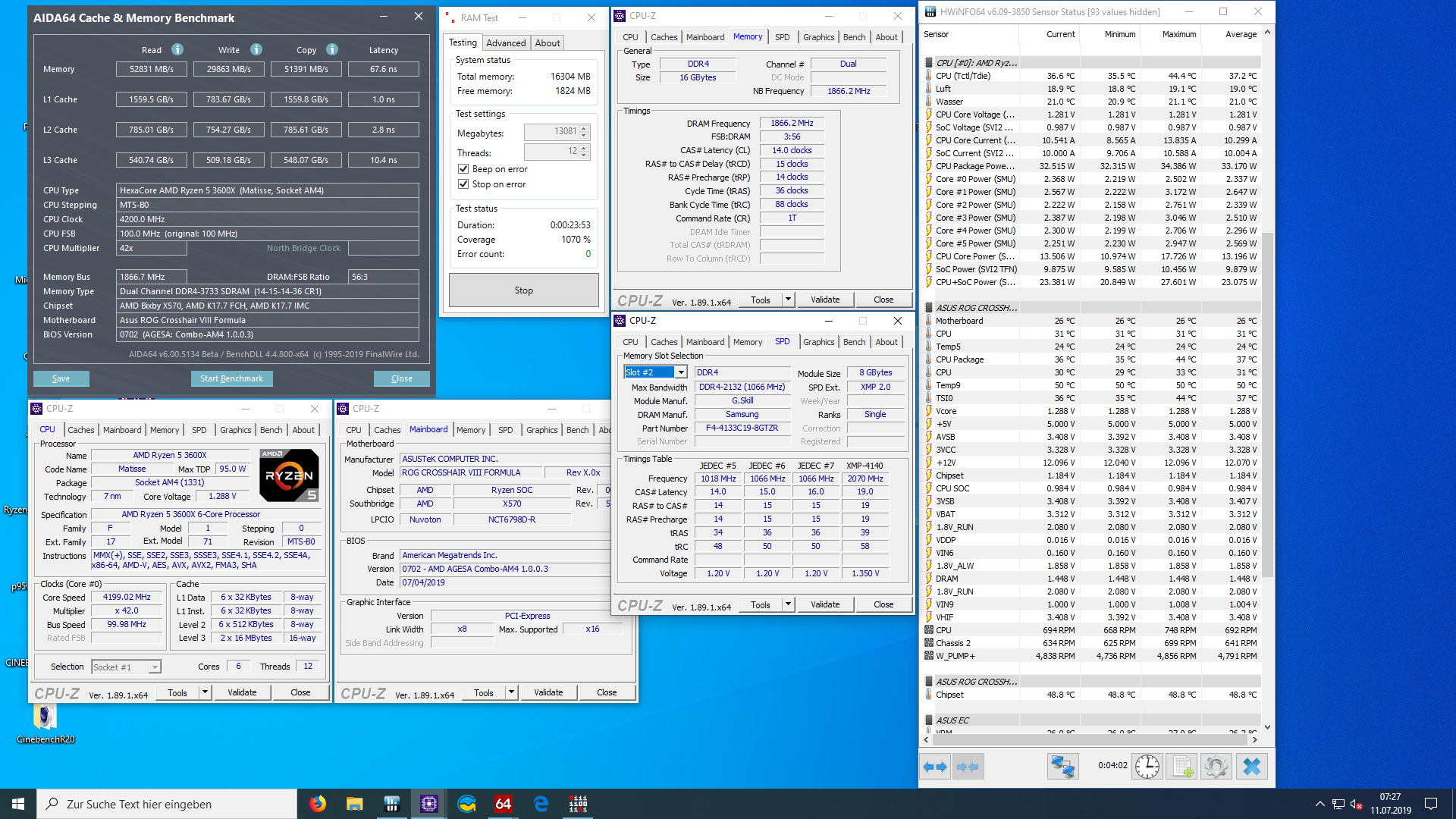This screenshot has width=1456, height=819.
Task: Start logging with the sheet-plus icon
Action: coord(1182,767)
